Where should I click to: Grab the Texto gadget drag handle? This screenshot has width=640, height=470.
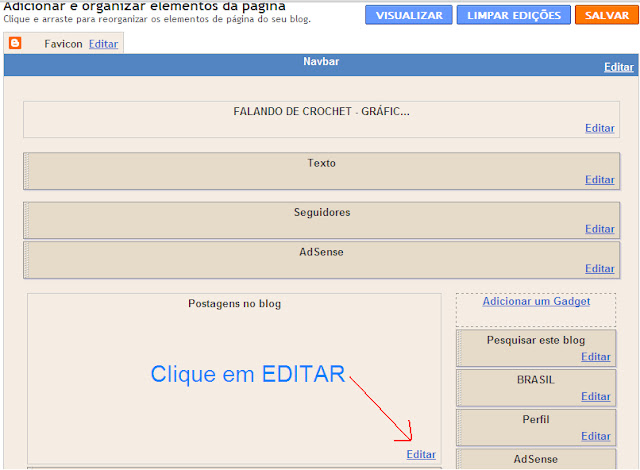[27, 171]
